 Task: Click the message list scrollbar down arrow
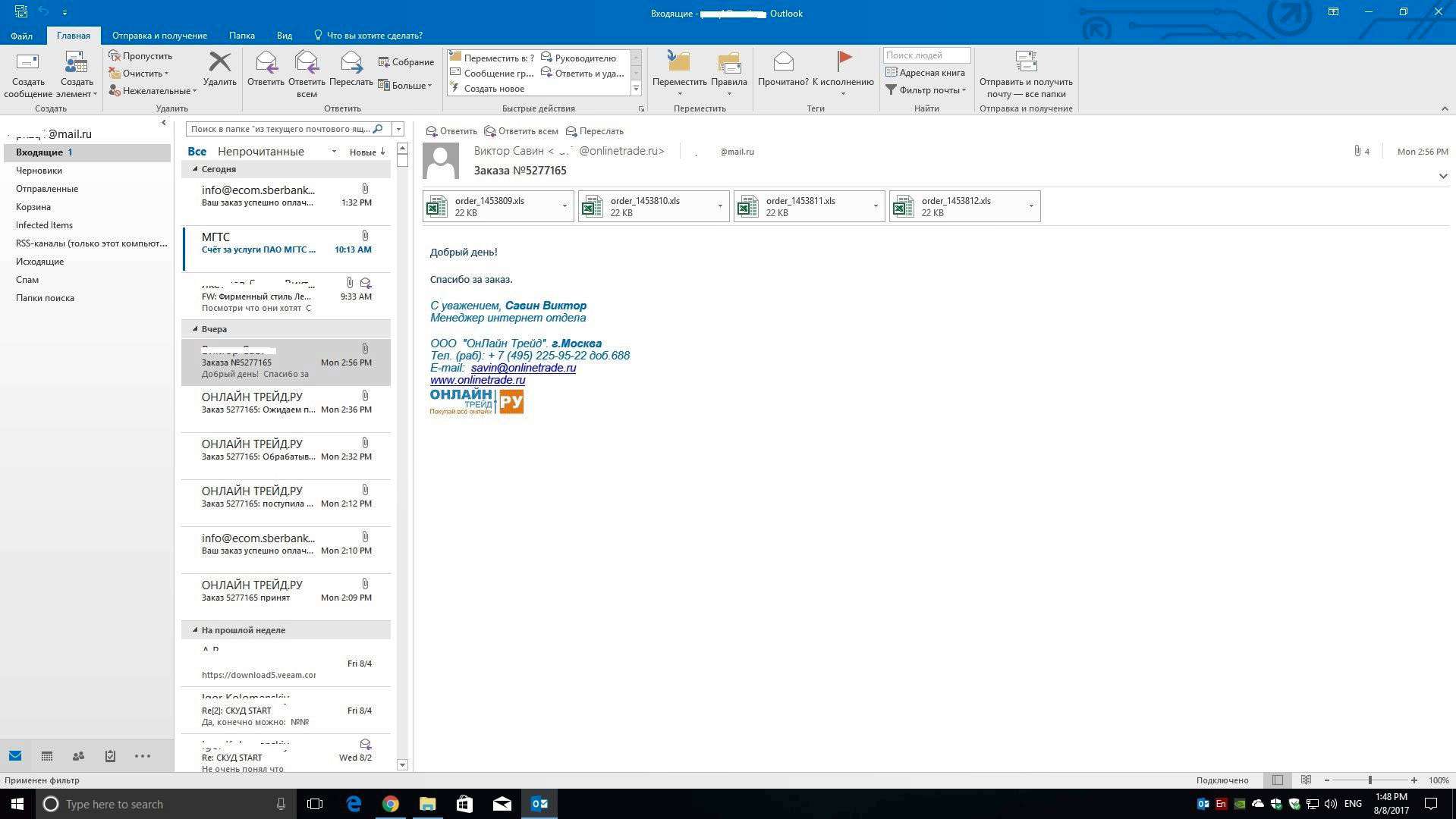pyautogui.click(x=402, y=764)
